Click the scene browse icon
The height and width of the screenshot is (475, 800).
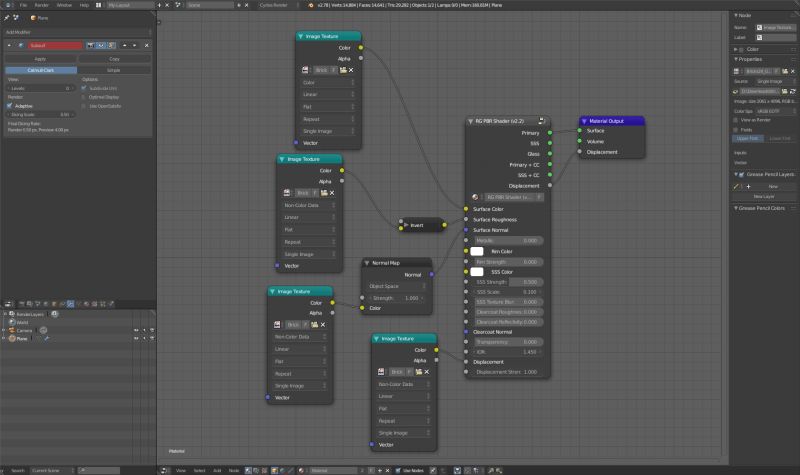pos(178,5)
